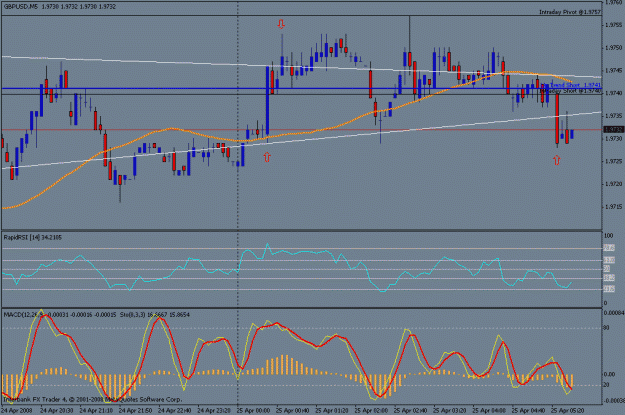Click time axis label 25 Apr 00:00
Viewport: 625px width, 415px height.
[x=253, y=410]
